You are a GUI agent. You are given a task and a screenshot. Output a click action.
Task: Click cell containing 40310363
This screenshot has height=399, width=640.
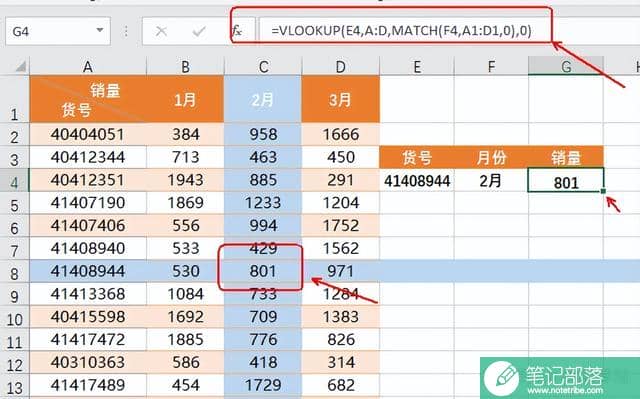[x=88, y=362]
